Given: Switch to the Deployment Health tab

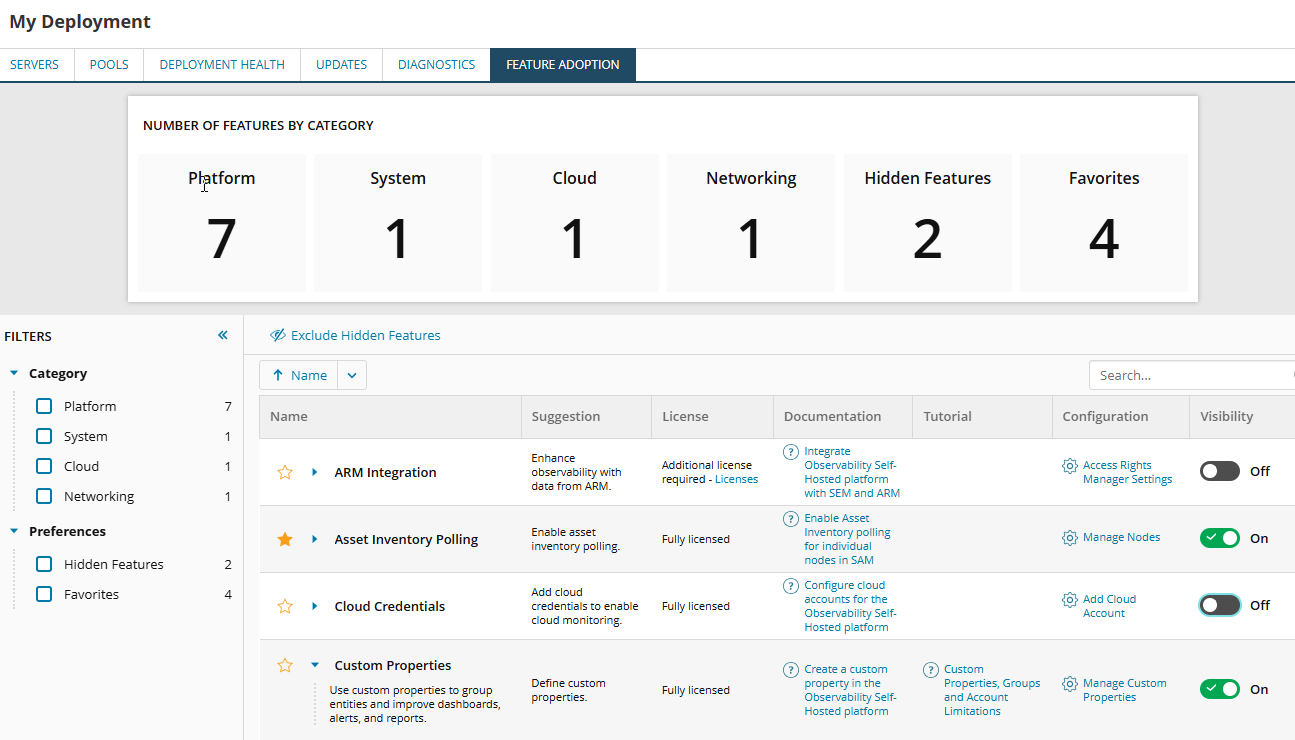Looking at the screenshot, I should 222,65.
